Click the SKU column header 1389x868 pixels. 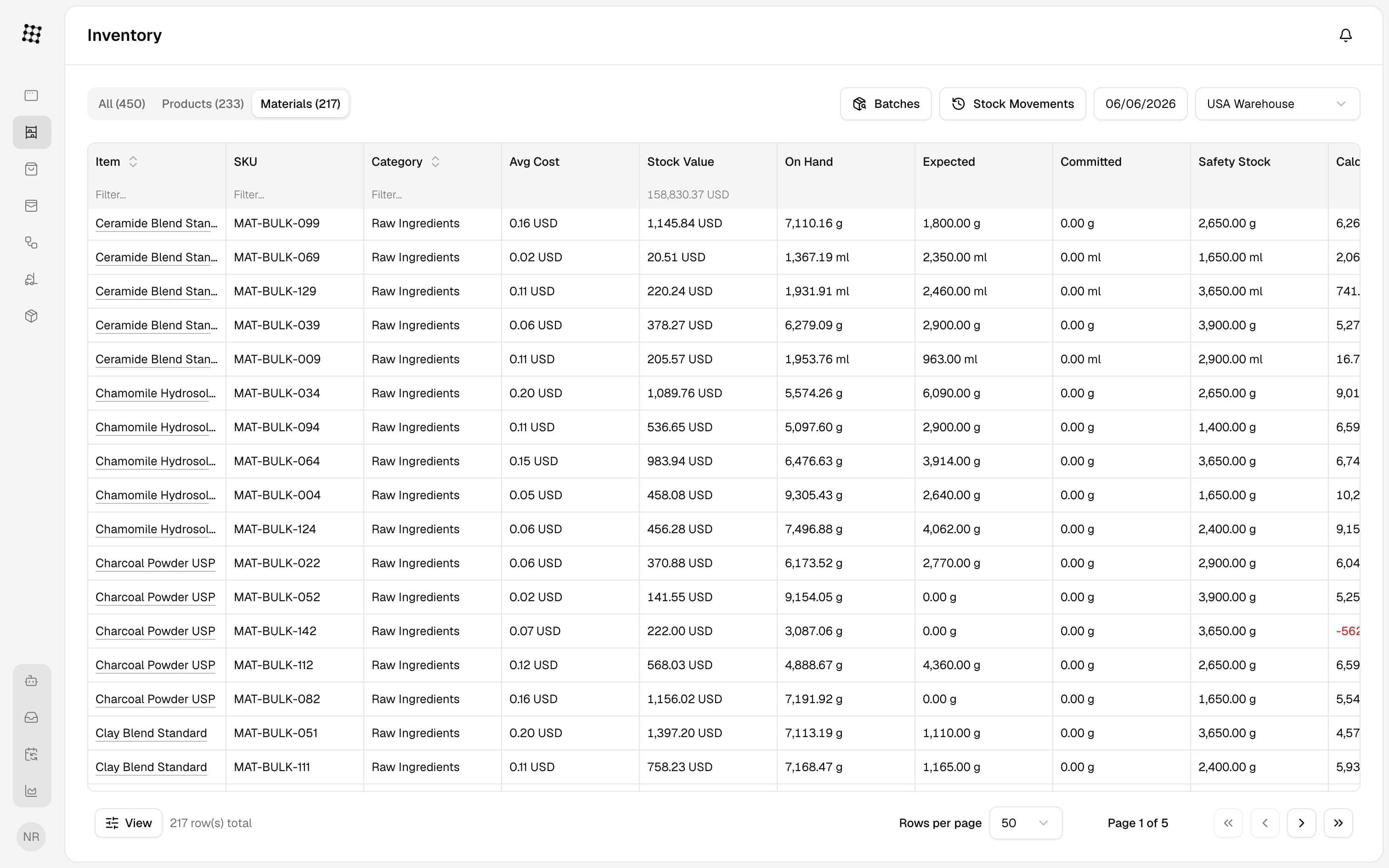pos(245,162)
